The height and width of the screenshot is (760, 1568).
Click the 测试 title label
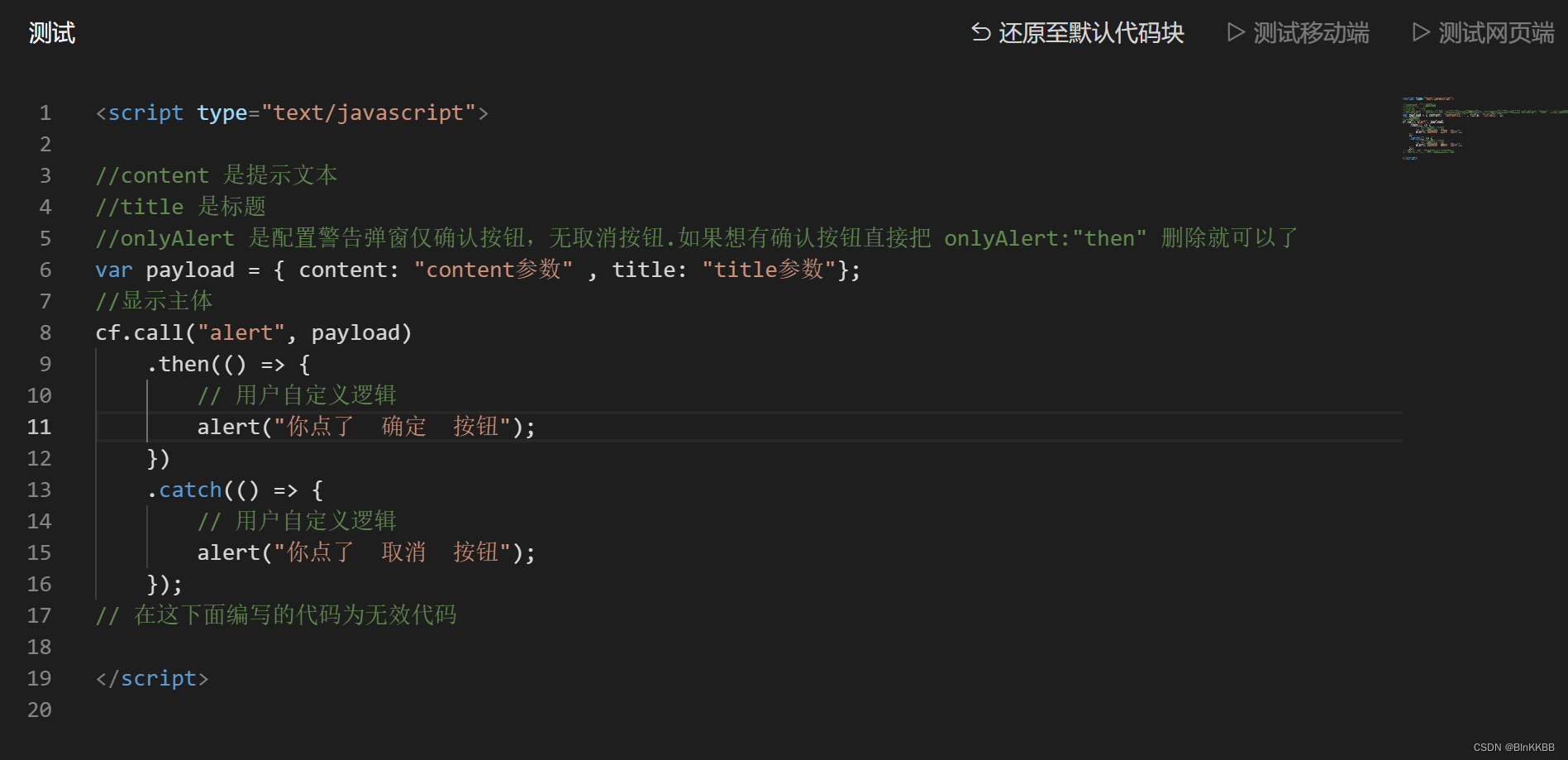(x=52, y=31)
